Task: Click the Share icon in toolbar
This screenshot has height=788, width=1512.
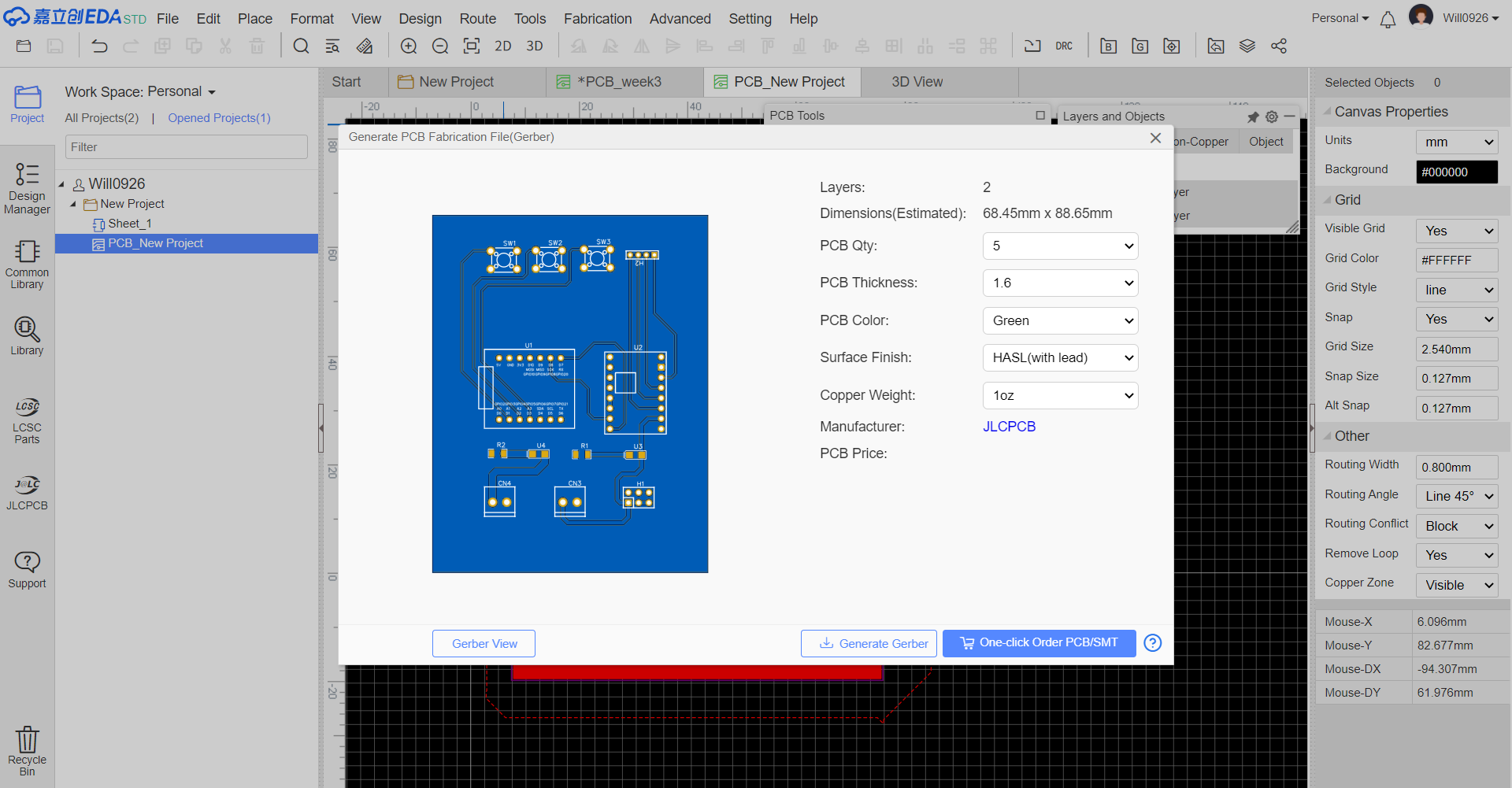Action: pyautogui.click(x=1278, y=46)
